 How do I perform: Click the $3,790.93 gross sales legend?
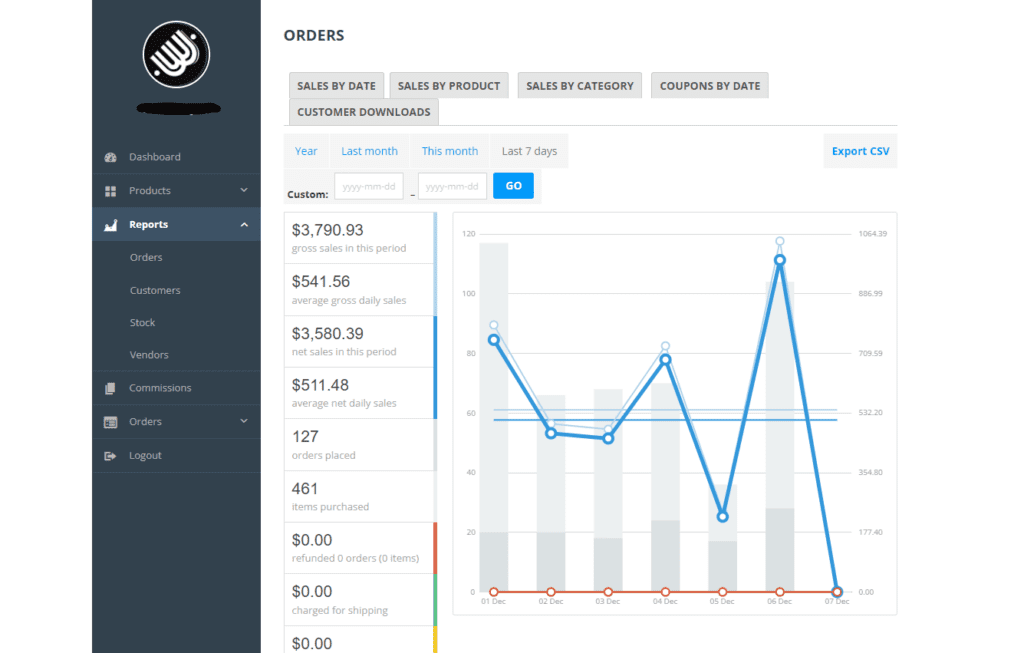(x=360, y=238)
